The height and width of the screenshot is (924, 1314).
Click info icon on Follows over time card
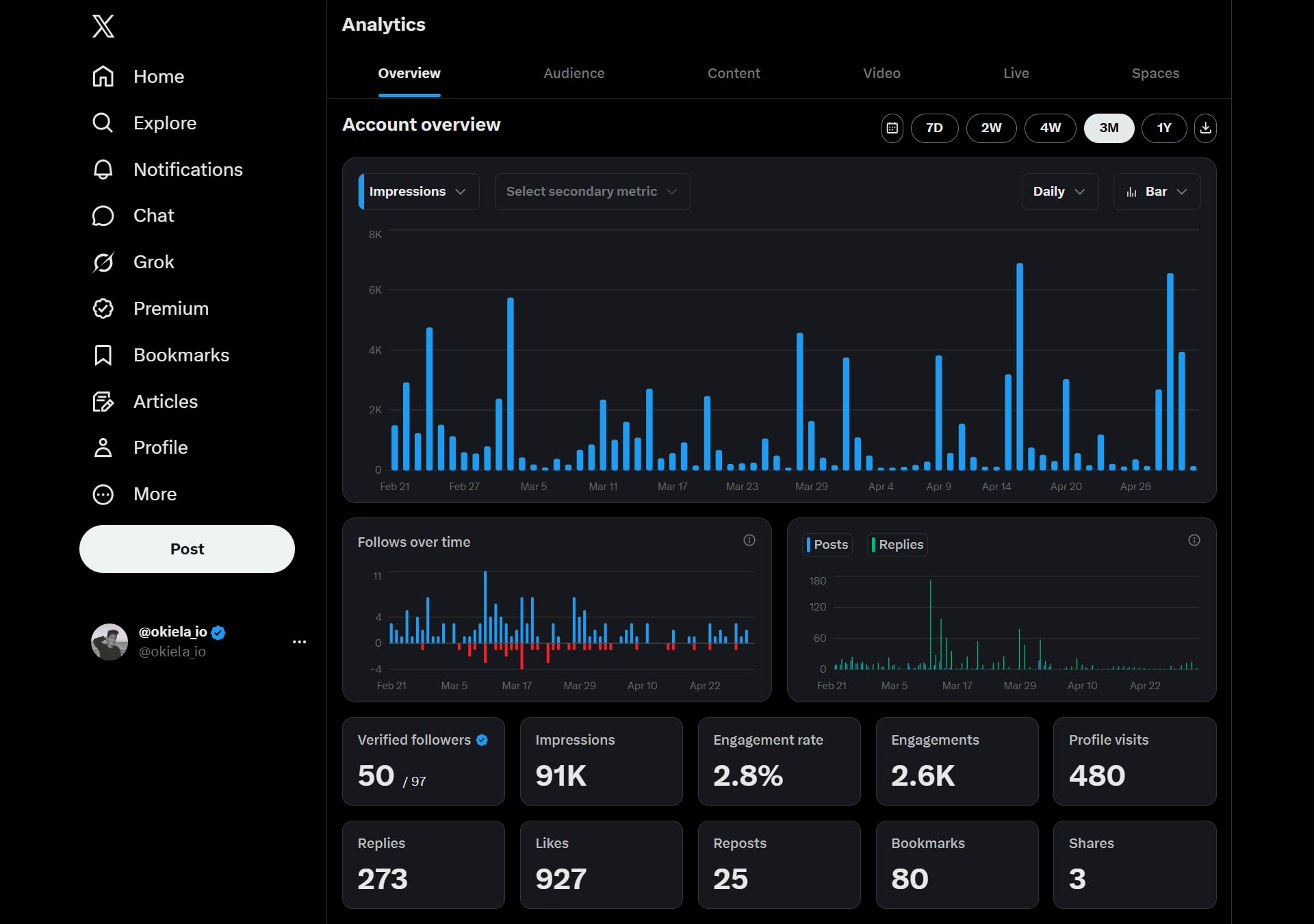(749, 541)
